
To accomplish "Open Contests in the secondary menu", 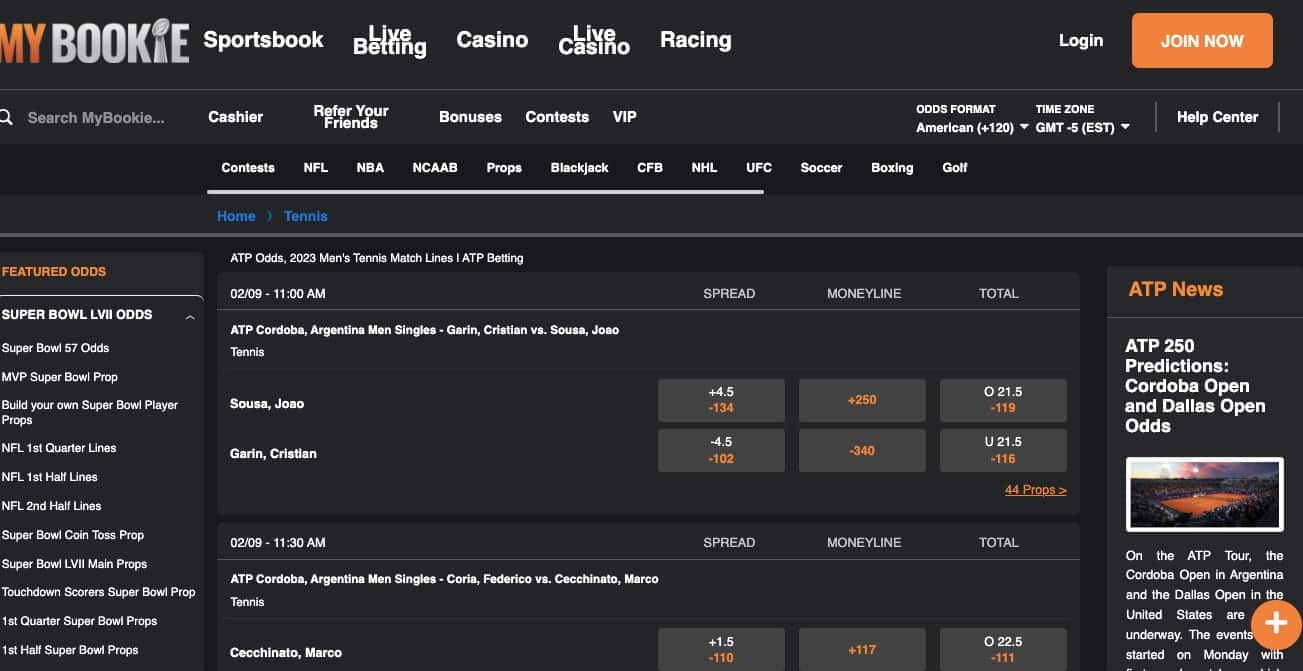I will click(x=557, y=117).
